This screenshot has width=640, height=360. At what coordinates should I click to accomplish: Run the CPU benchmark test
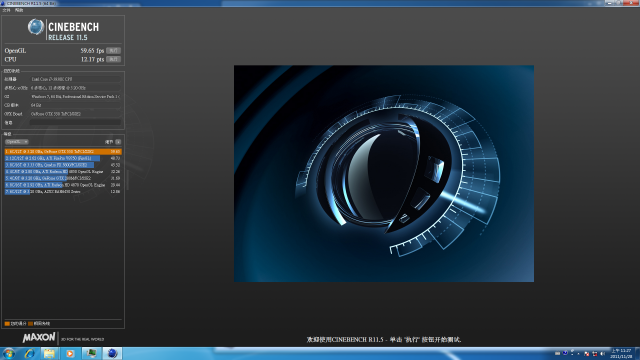pyautogui.click(x=113, y=59)
